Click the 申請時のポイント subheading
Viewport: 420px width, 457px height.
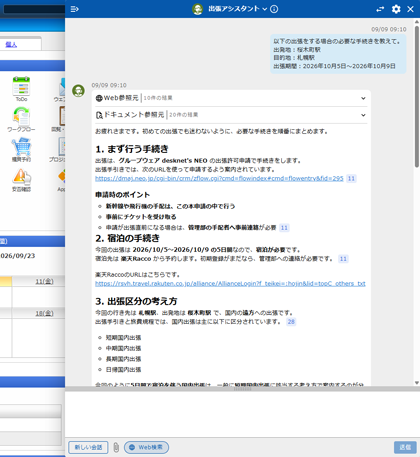[122, 195]
